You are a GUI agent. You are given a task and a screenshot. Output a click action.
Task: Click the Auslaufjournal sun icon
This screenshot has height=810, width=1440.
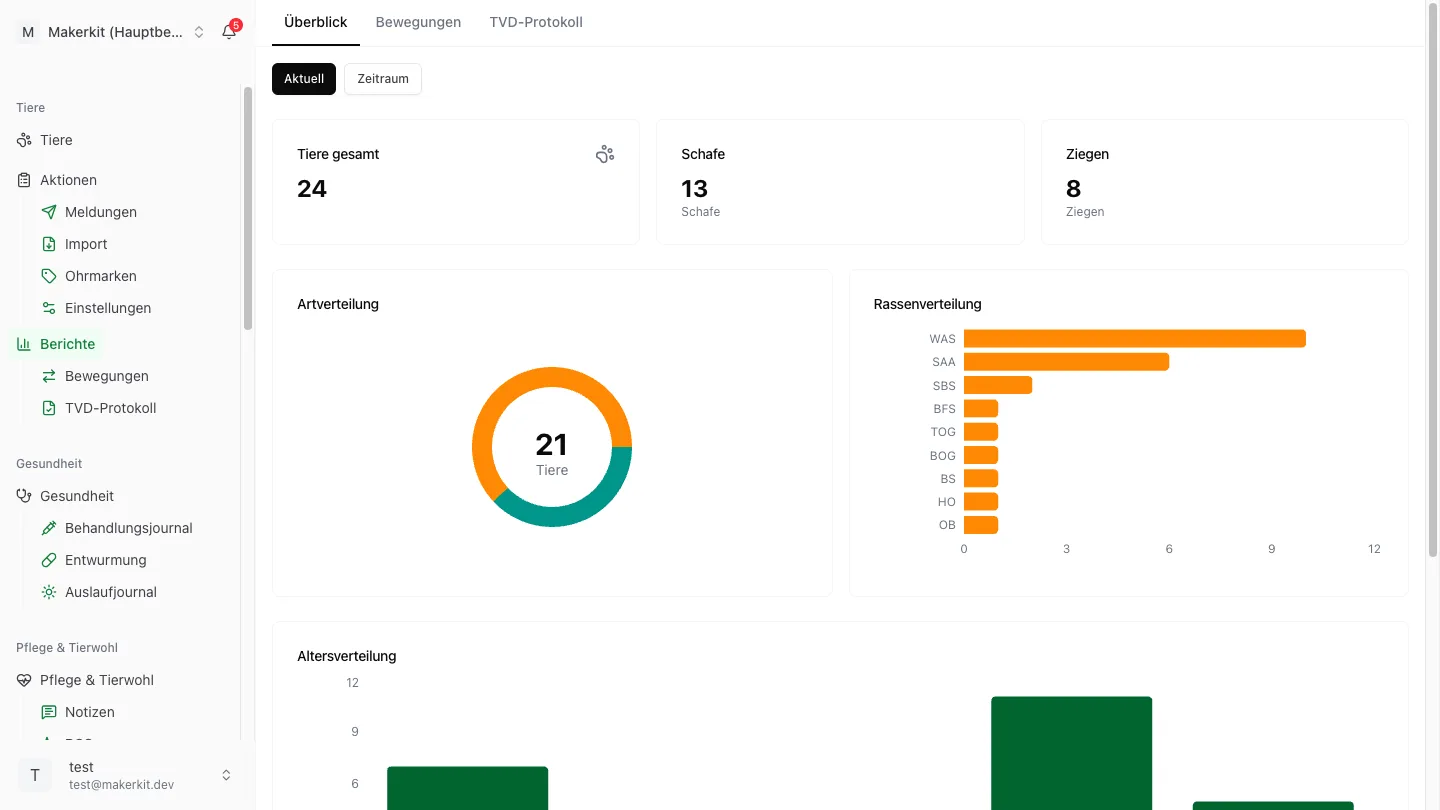tap(49, 592)
